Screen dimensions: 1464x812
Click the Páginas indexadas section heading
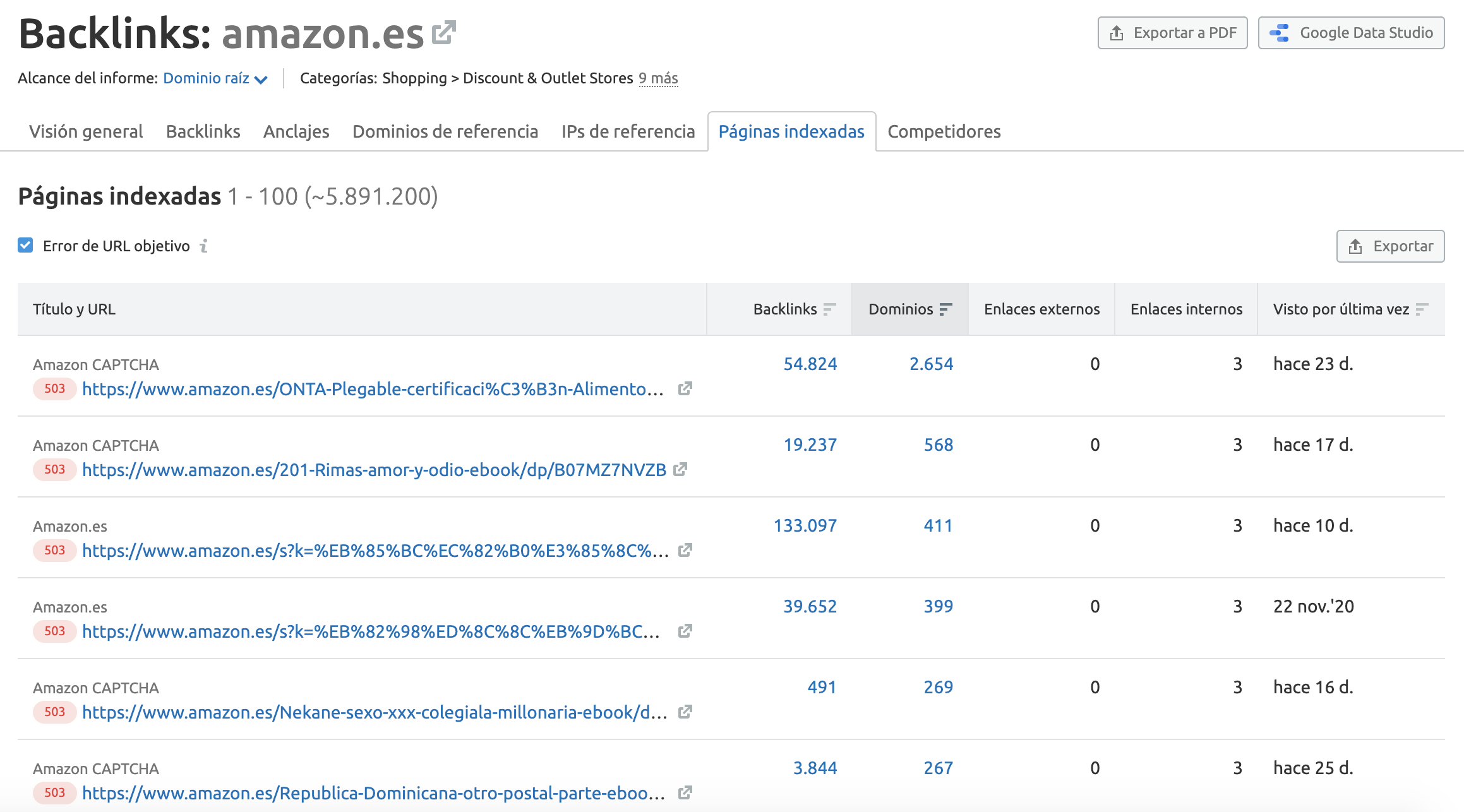120,196
